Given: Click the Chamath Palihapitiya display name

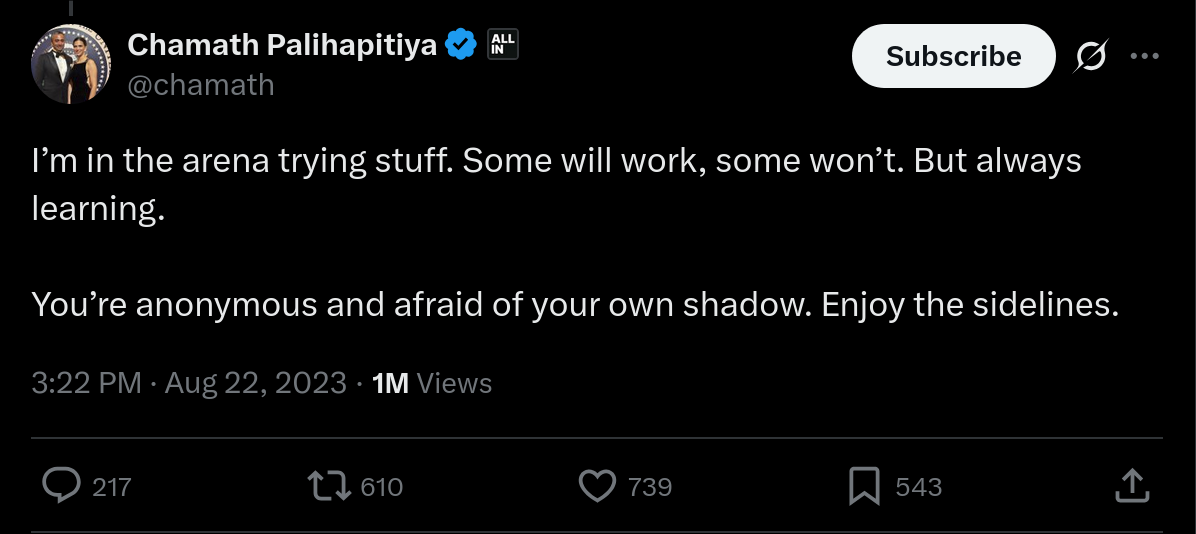Looking at the screenshot, I should point(282,44).
